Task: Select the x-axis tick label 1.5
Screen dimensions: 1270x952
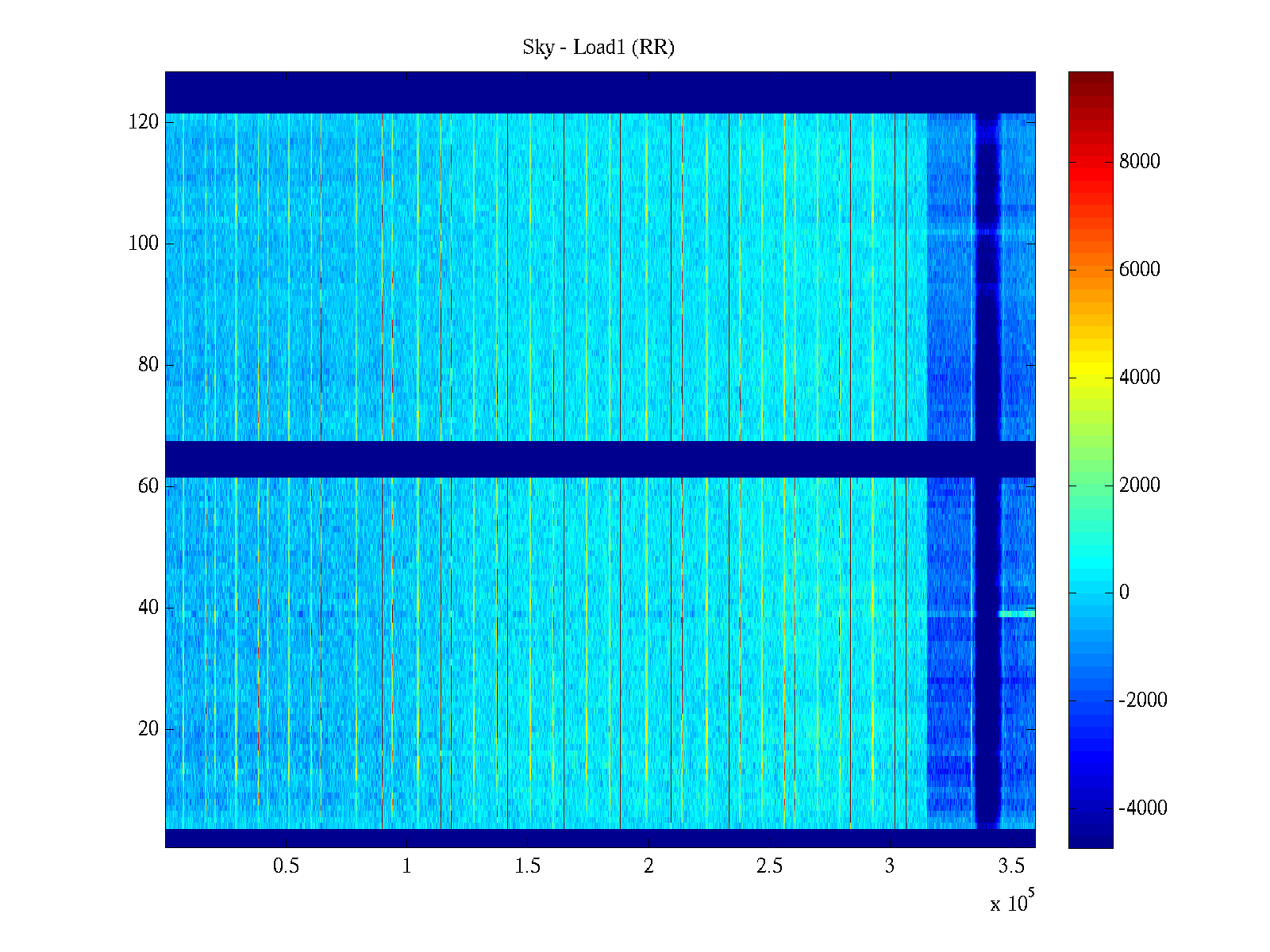Action: pyautogui.click(x=528, y=866)
